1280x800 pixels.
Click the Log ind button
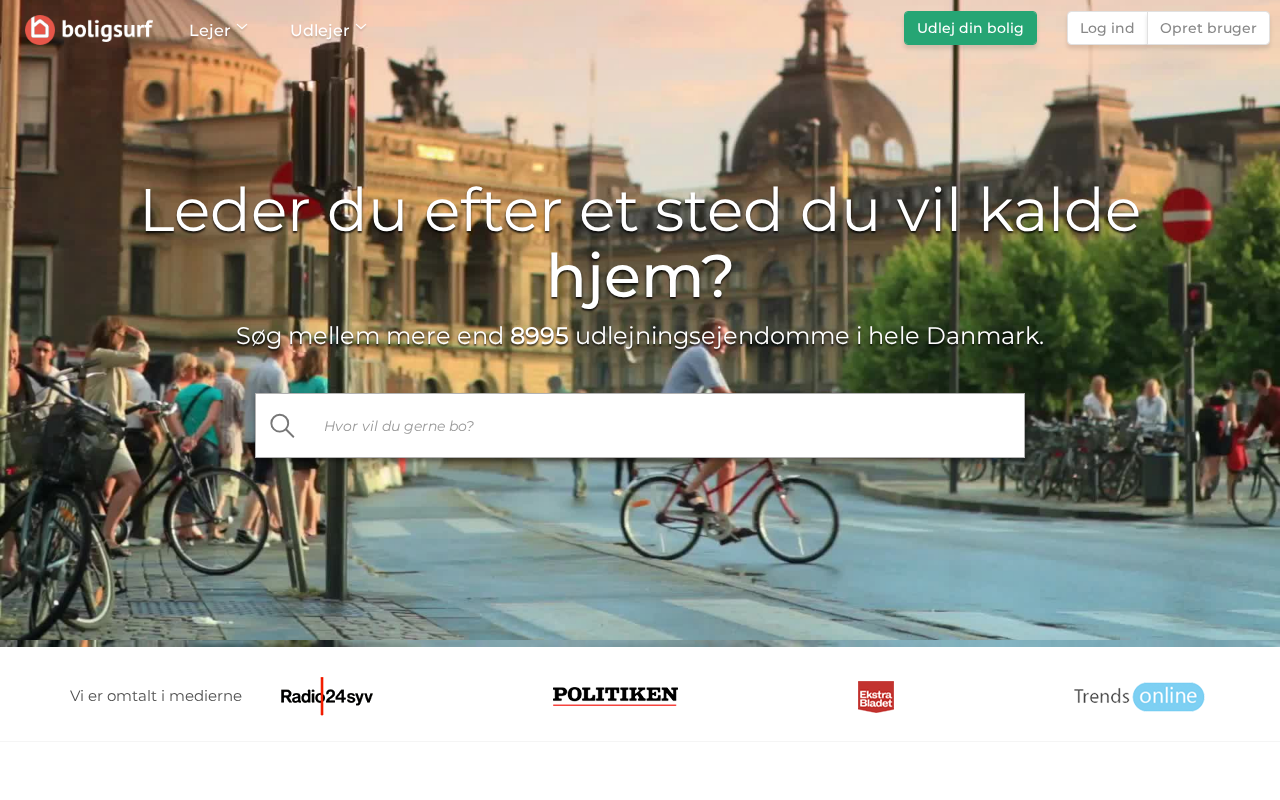point(1107,28)
